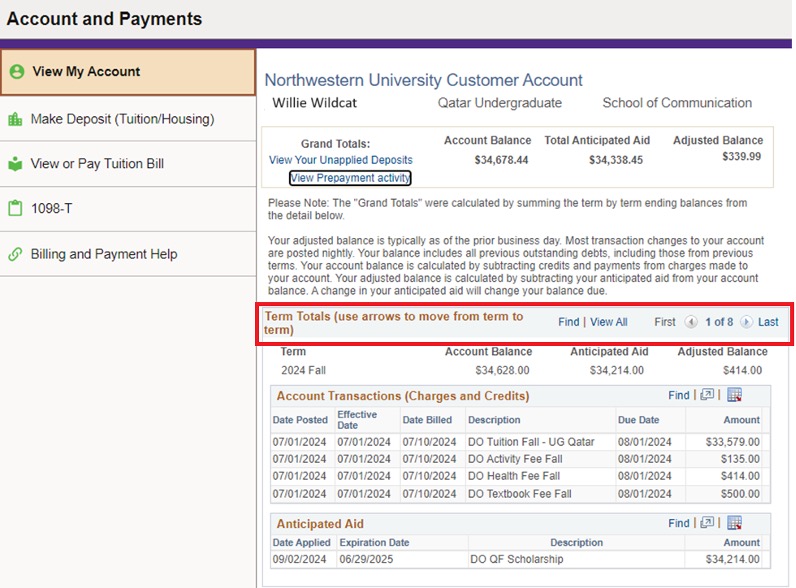Open the View My Account menu item

pos(127,72)
